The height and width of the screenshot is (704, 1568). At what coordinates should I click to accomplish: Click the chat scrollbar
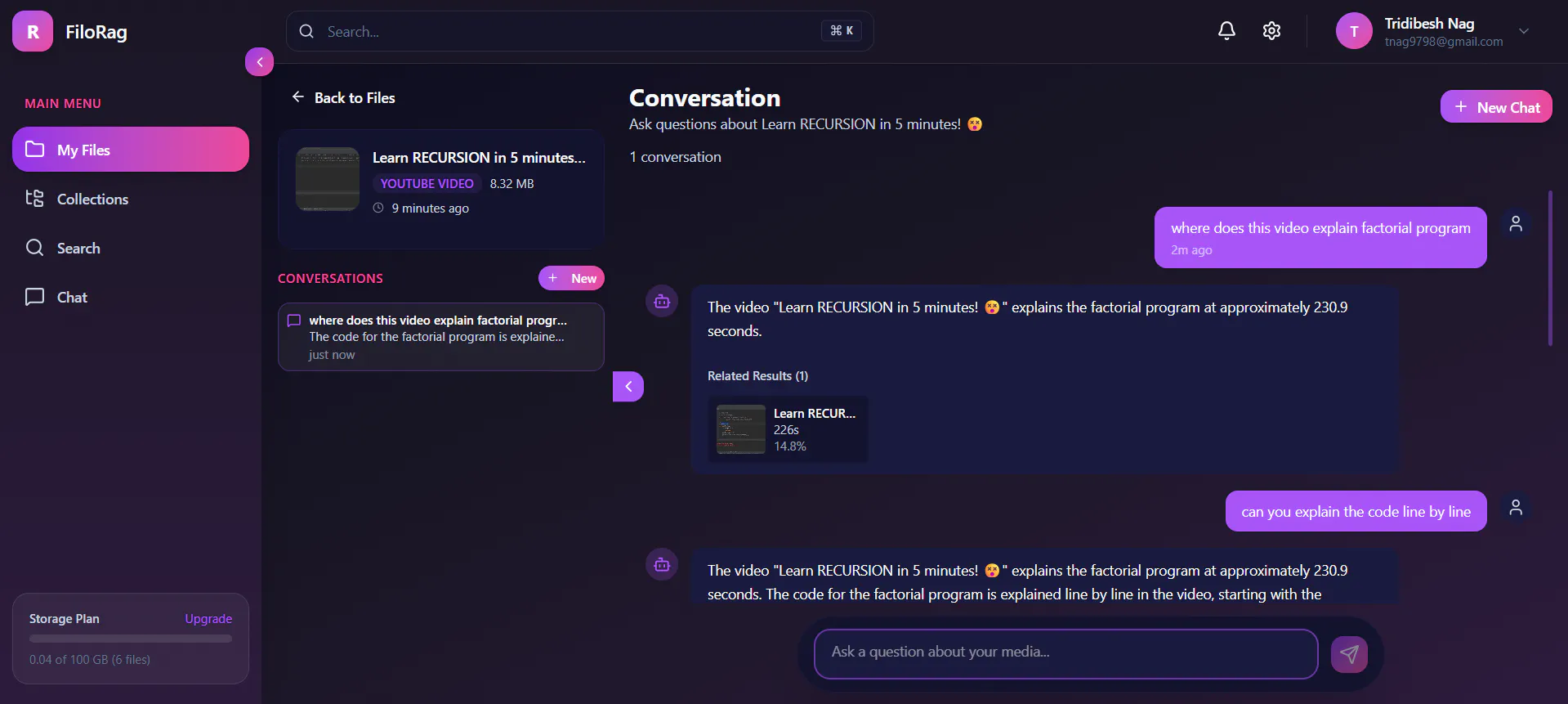tap(1550, 268)
